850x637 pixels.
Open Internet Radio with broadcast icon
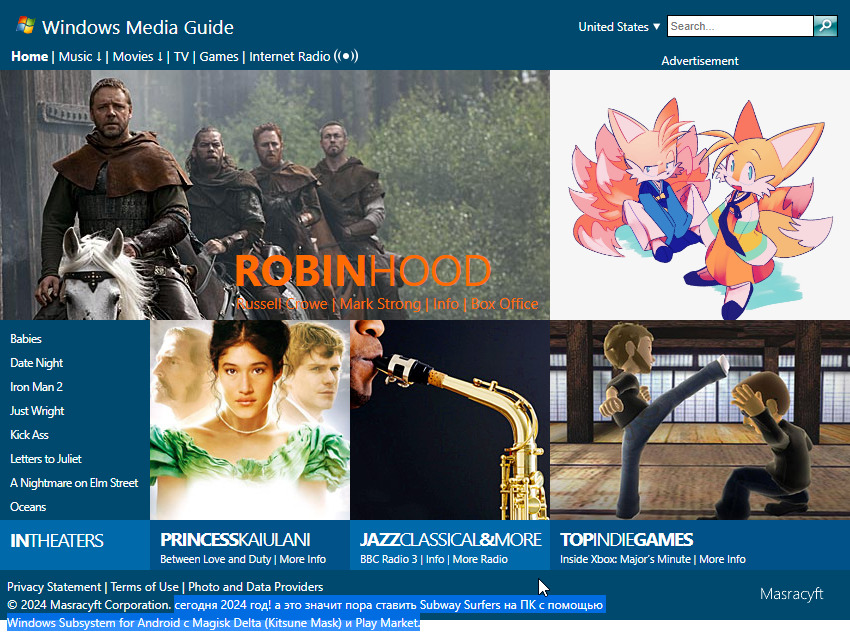304,56
